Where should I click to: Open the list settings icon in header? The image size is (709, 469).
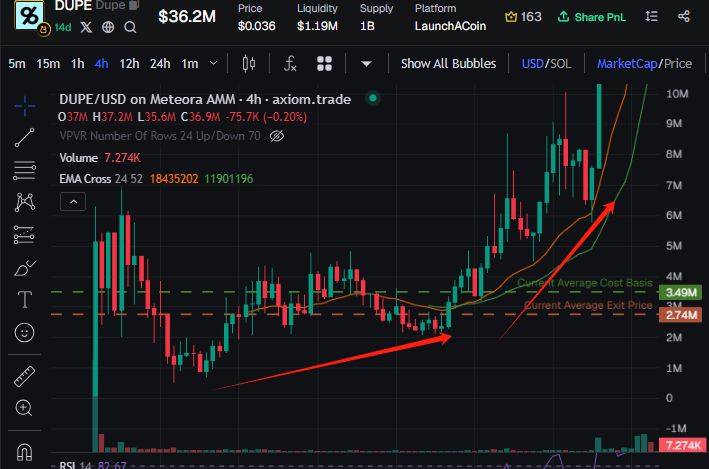tap(652, 17)
